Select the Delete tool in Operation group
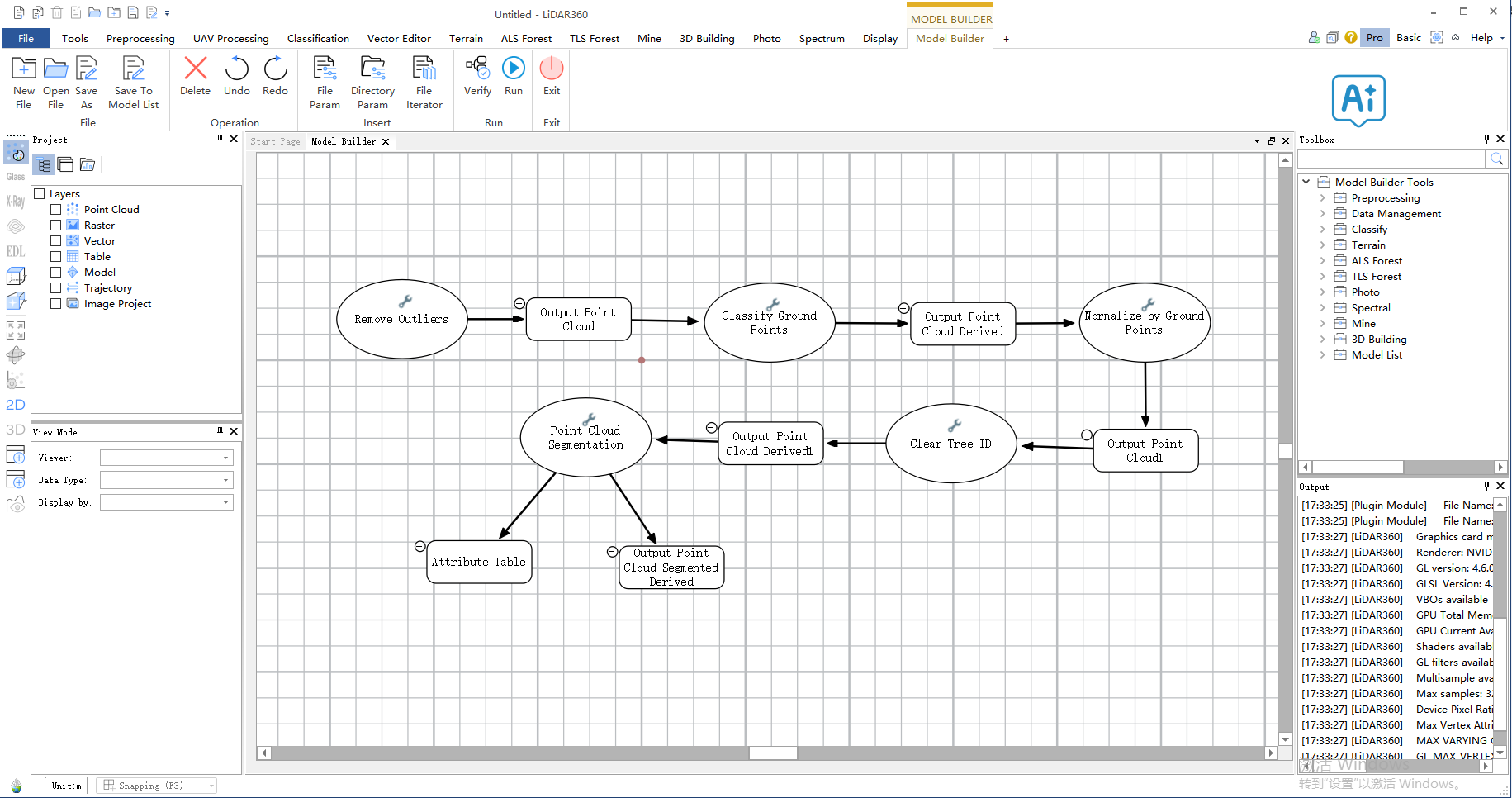The image size is (1512, 798). [x=195, y=78]
